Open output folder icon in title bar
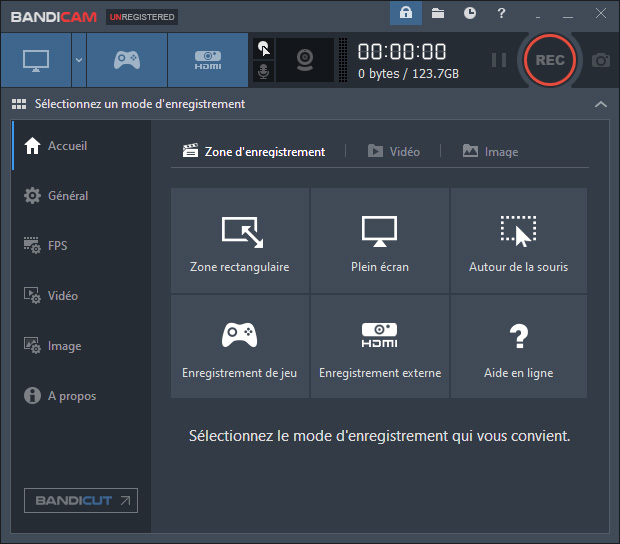This screenshot has height=544, width=620. 438,13
